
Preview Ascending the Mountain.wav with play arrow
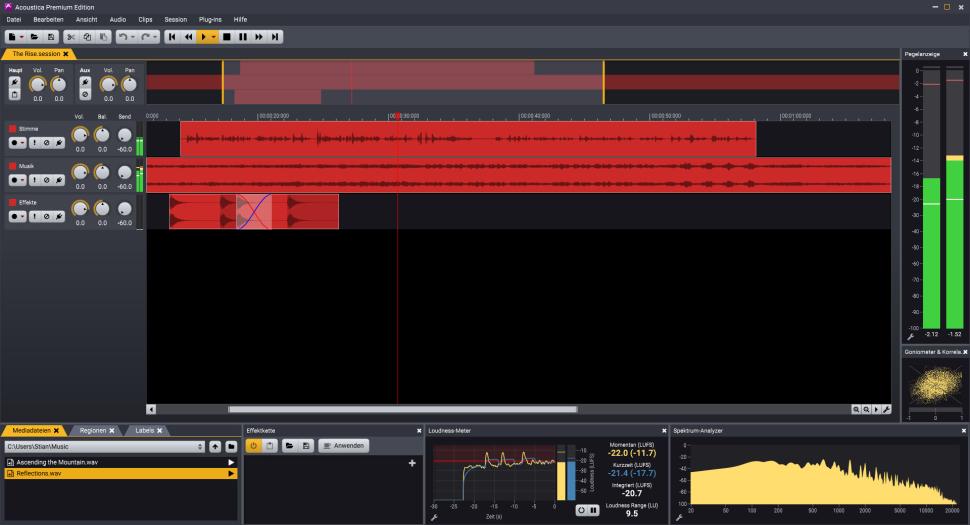(232, 463)
